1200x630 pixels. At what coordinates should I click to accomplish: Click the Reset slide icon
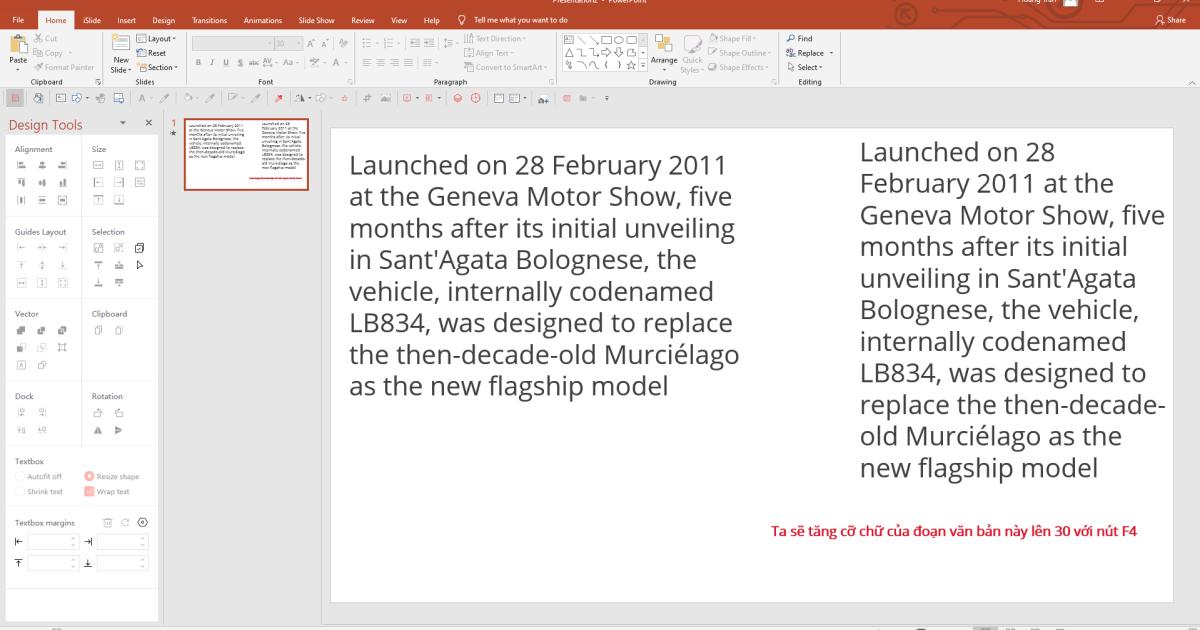tap(142, 53)
